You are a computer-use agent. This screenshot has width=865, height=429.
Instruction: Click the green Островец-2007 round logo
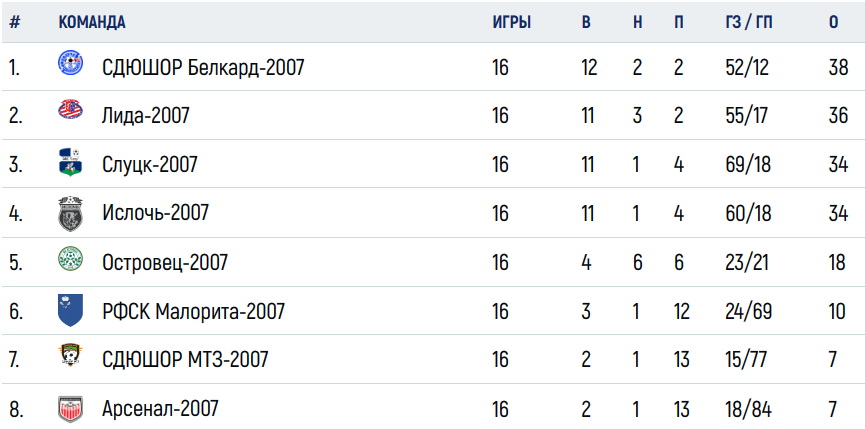[x=71, y=259]
